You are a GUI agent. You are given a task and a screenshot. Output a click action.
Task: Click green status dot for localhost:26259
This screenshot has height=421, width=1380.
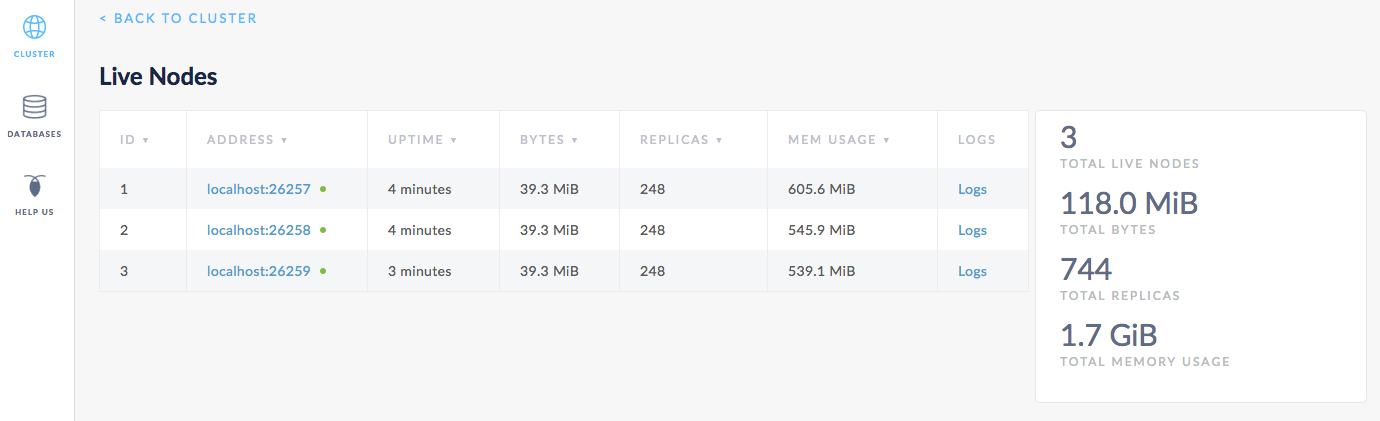pos(323,271)
